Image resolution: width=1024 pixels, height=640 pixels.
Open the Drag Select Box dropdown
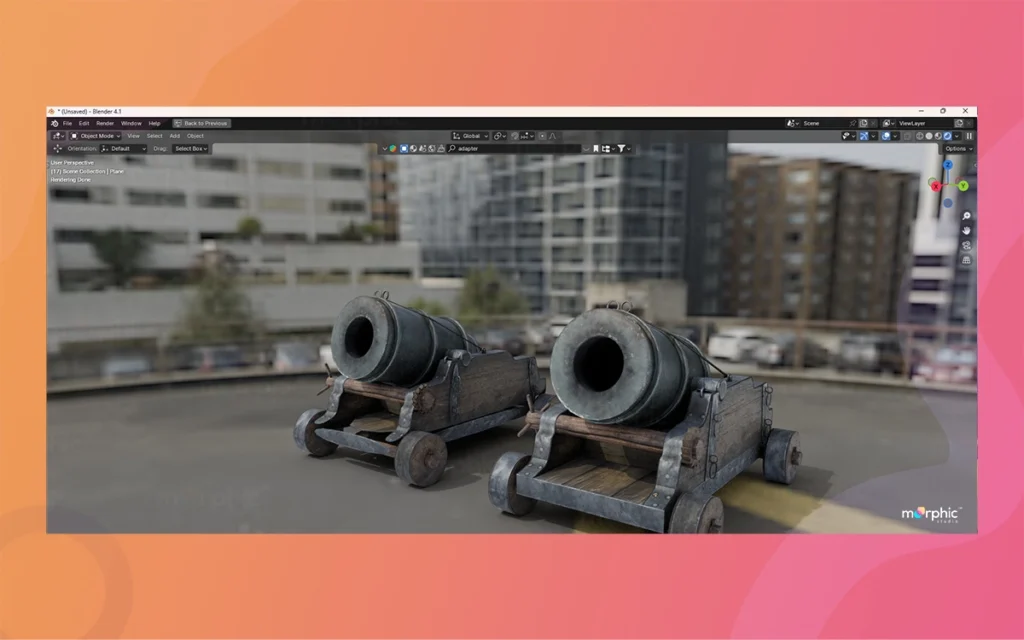190,149
